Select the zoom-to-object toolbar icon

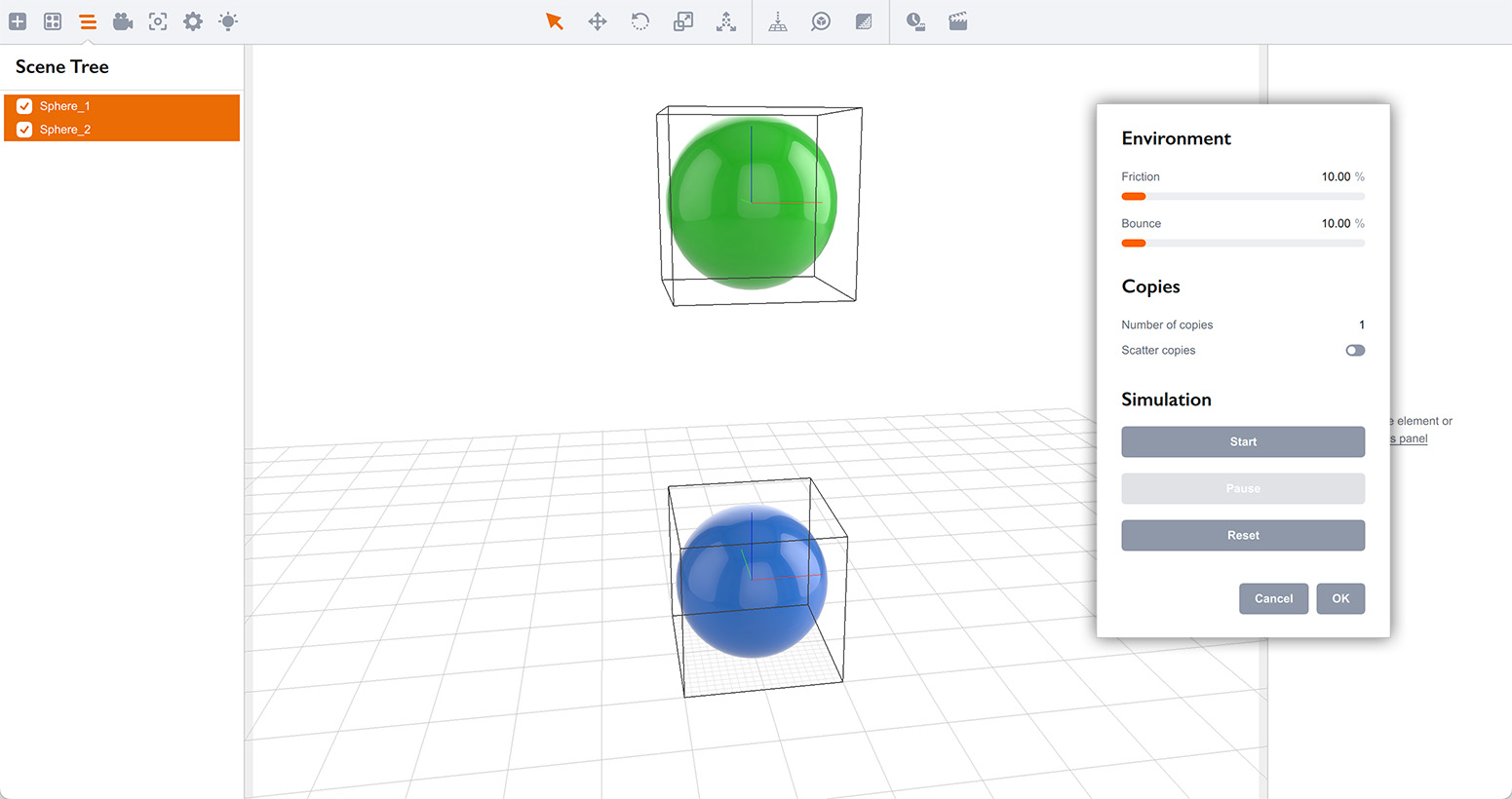pos(820,20)
